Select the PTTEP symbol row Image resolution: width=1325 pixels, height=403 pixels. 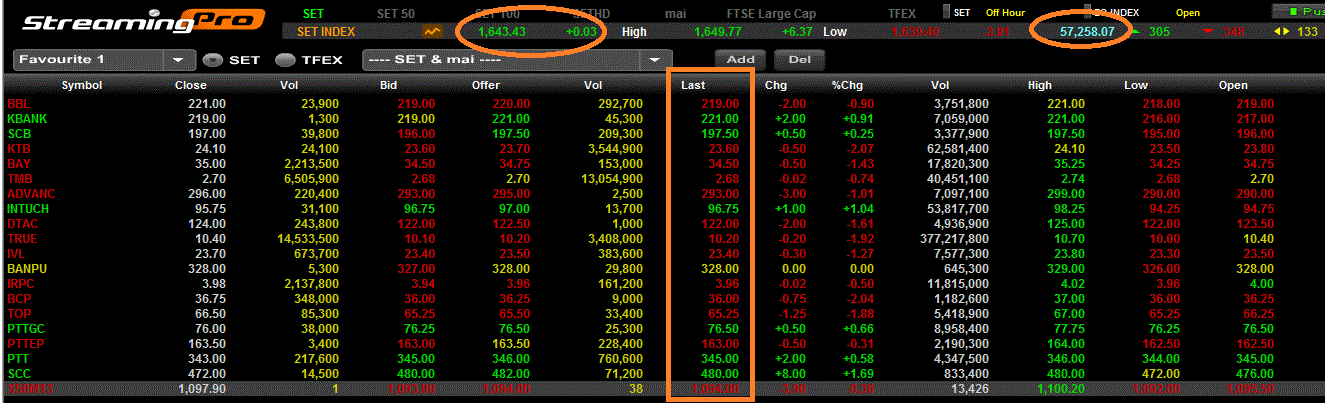click(662, 343)
